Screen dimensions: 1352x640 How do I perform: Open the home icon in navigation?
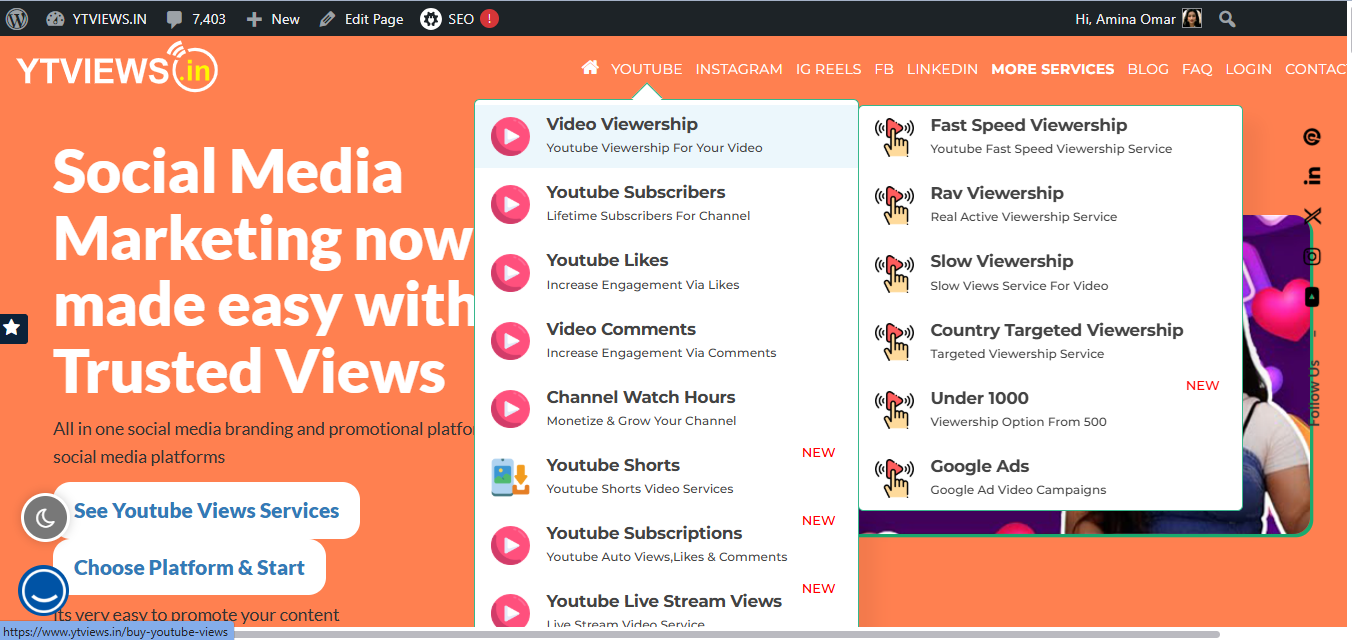pyautogui.click(x=590, y=68)
